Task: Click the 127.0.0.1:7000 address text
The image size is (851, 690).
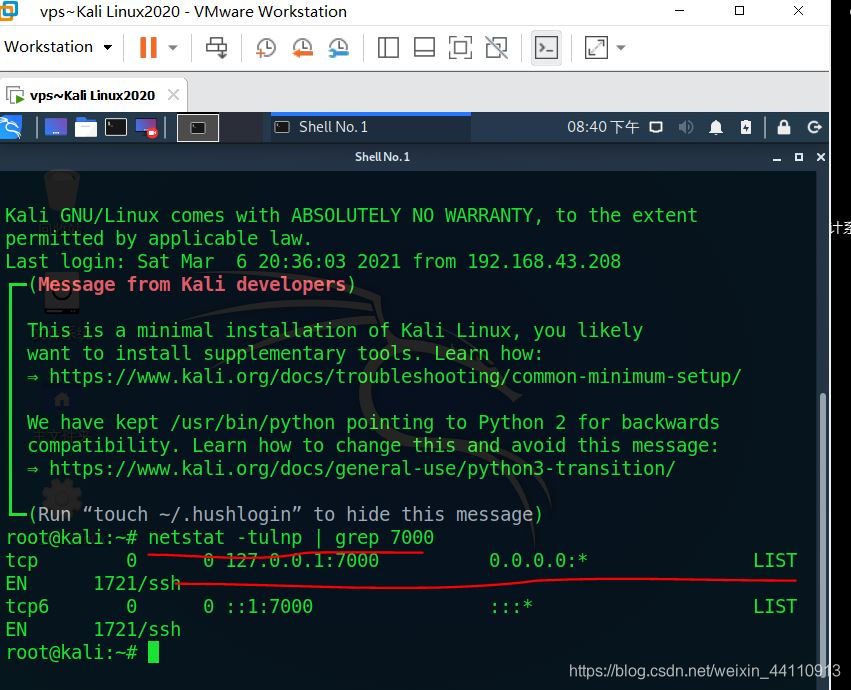Action: (302, 560)
